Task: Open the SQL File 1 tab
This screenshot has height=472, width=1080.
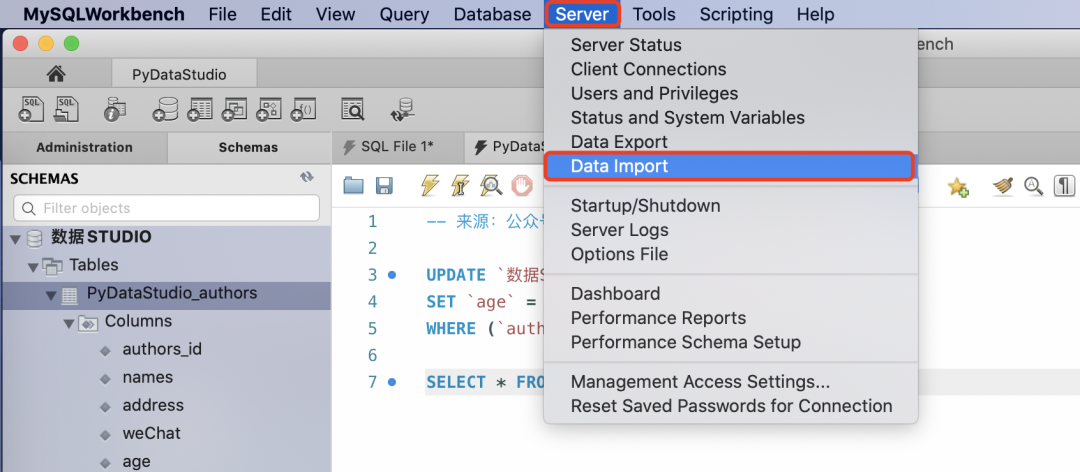Action: pyautogui.click(x=397, y=147)
